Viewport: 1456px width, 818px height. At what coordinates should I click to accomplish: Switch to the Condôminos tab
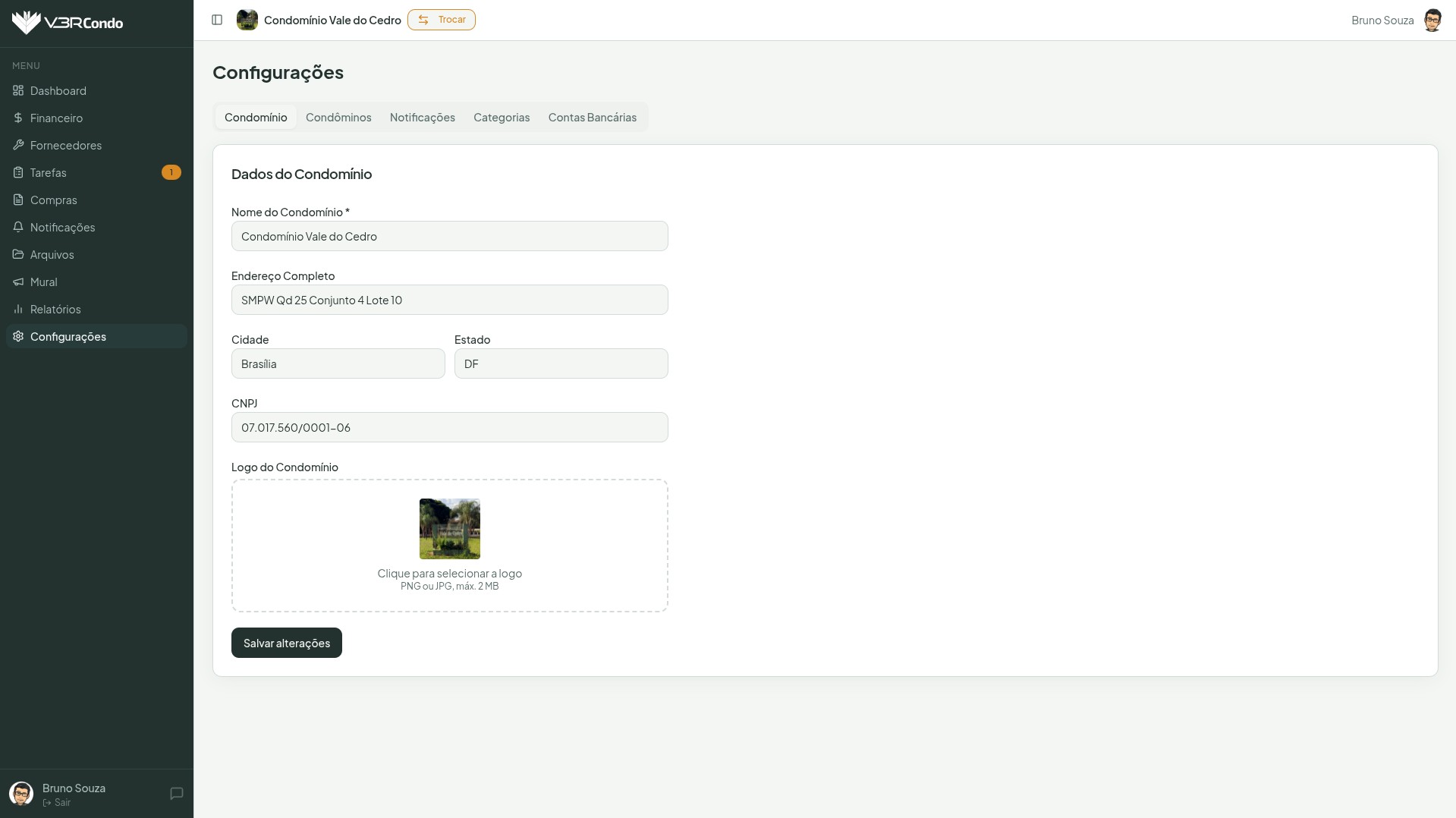pyautogui.click(x=338, y=117)
